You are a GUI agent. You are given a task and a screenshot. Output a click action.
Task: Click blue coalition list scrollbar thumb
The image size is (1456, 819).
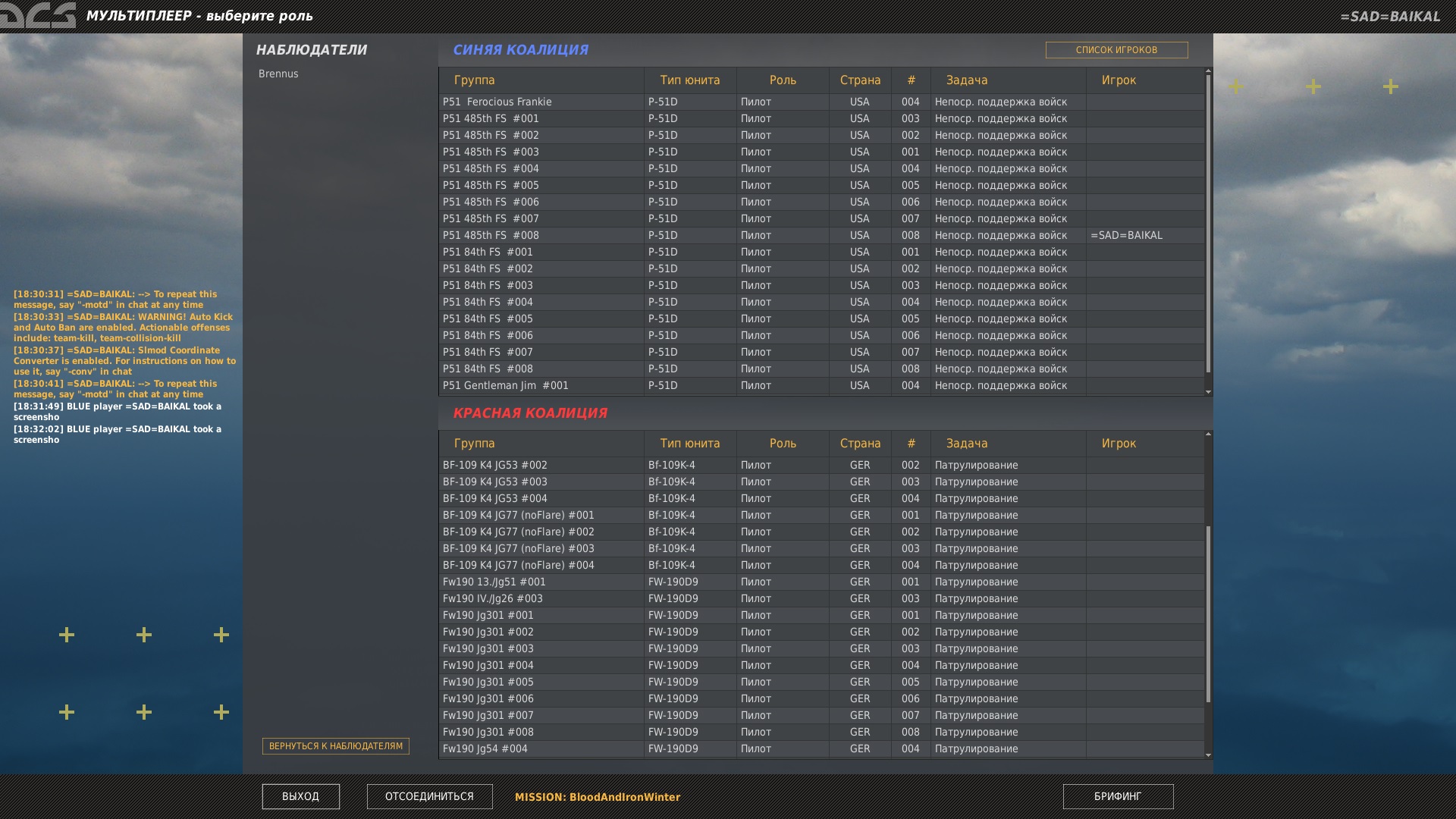coord(1208,224)
